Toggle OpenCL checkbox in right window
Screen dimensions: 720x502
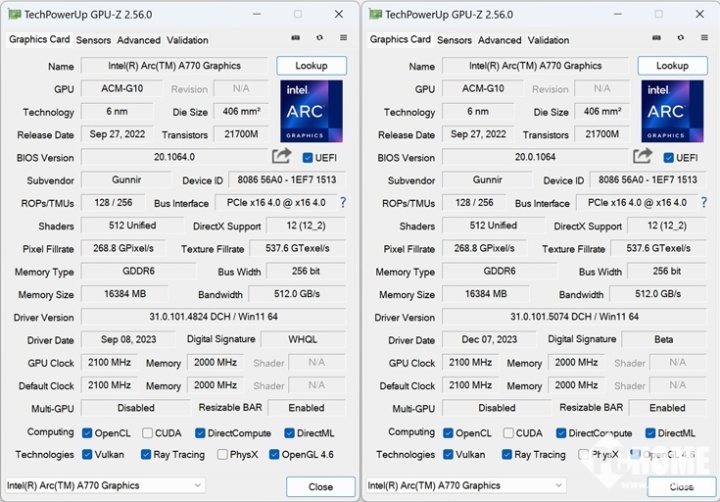point(448,433)
